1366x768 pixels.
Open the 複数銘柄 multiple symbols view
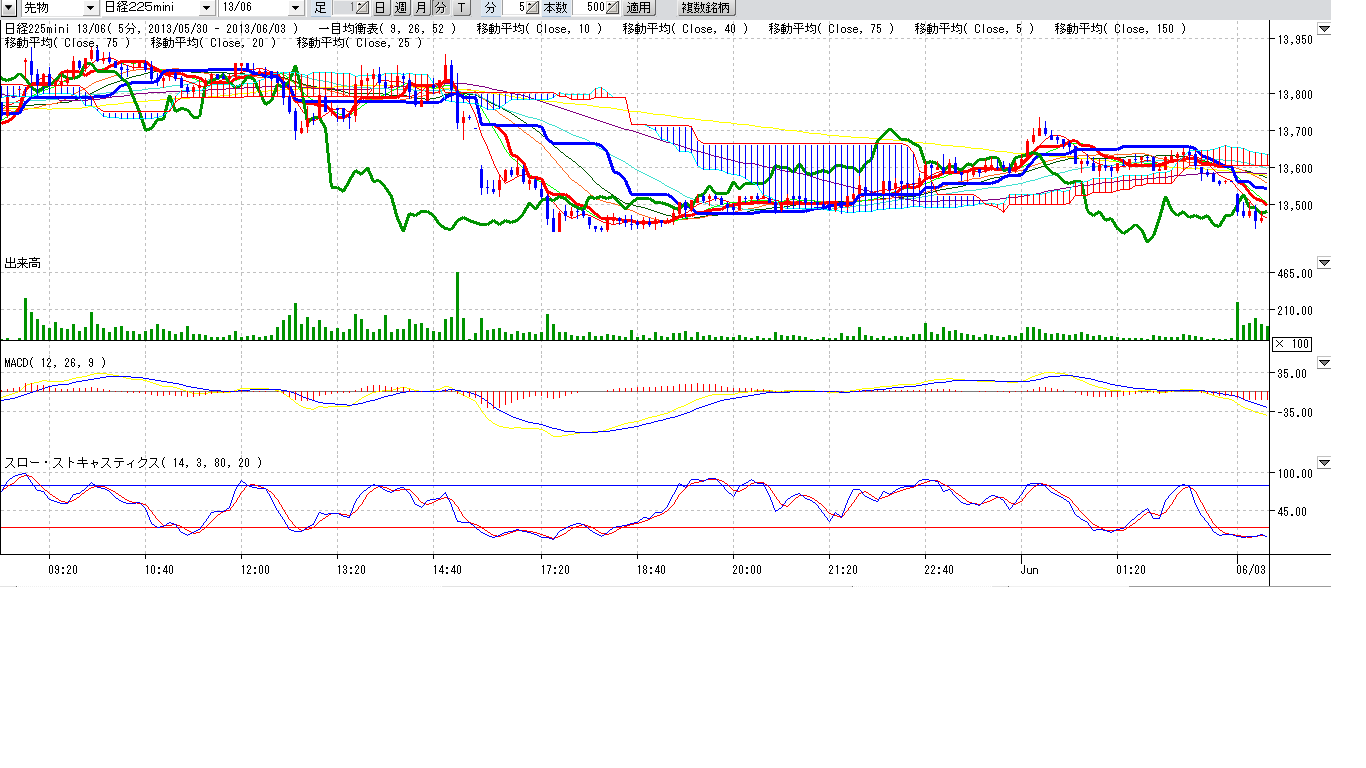706,7
